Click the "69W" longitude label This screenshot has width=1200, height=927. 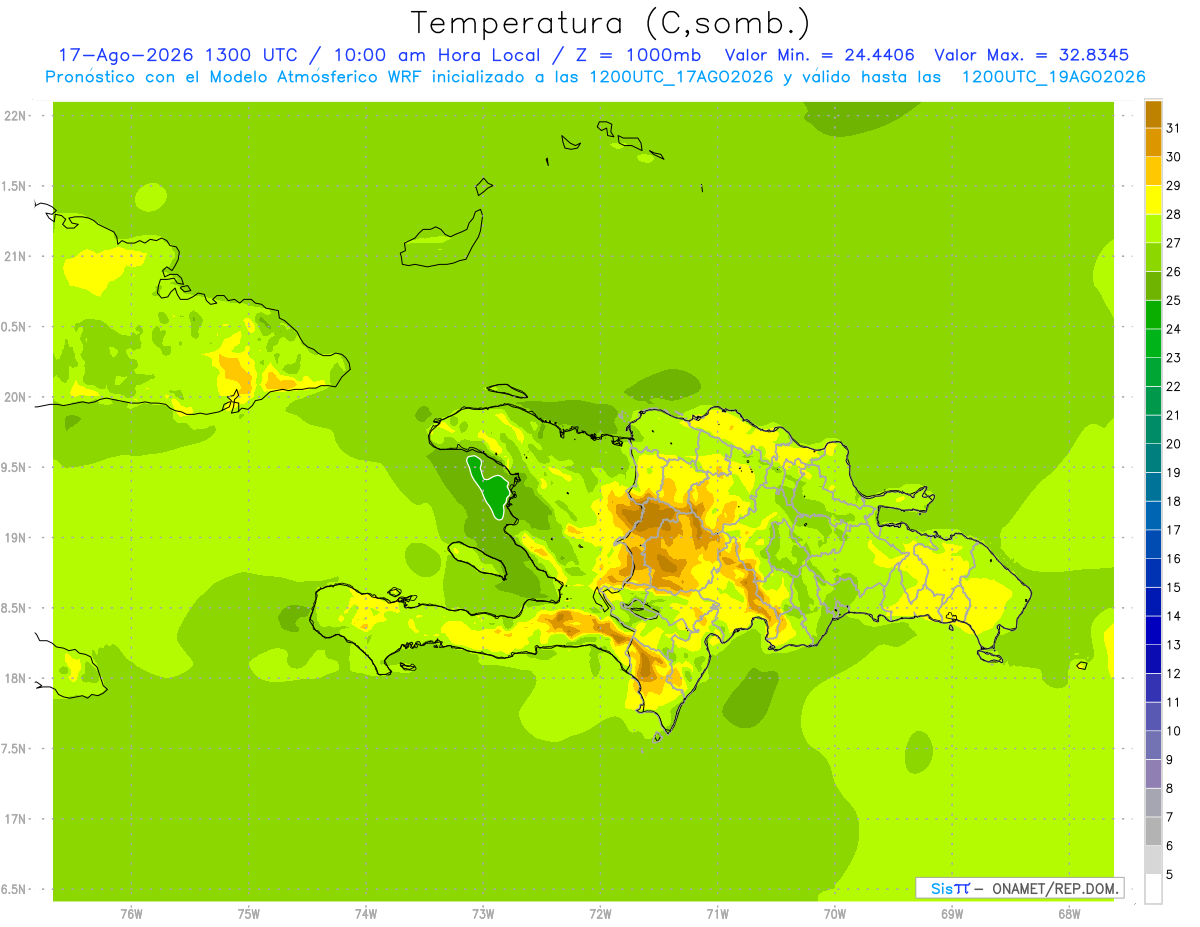[x=952, y=913]
